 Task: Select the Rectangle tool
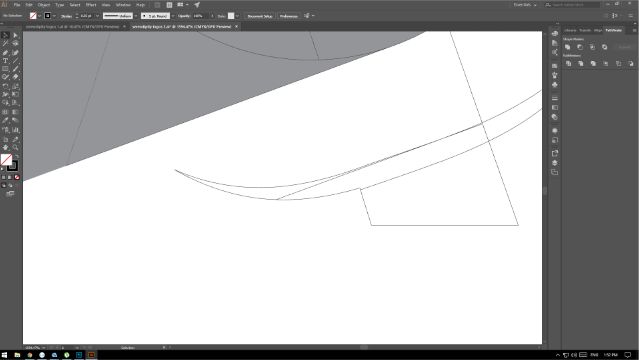[5, 69]
